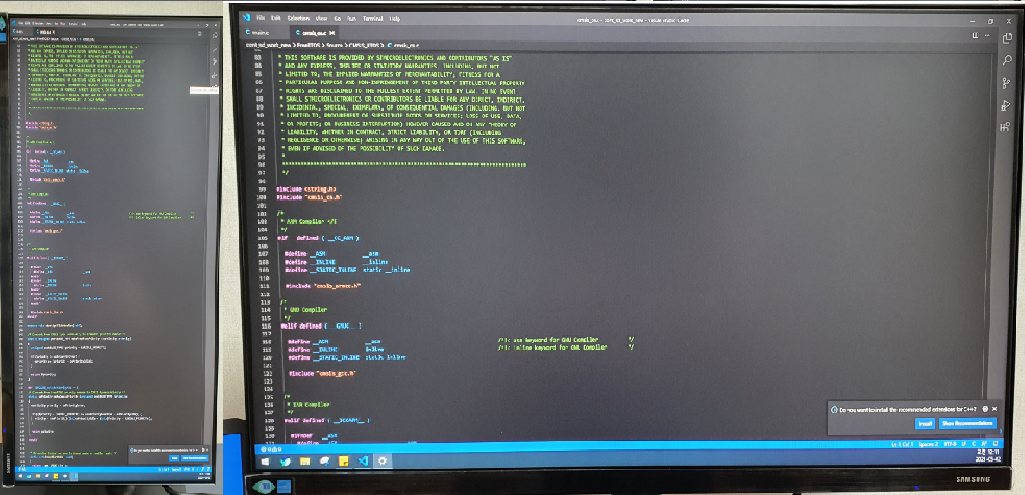Viewport: 1025px width, 495px height.
Task: Click the cmsis_os.c breadcrumb on the right monitor
Action: point(404,46)
